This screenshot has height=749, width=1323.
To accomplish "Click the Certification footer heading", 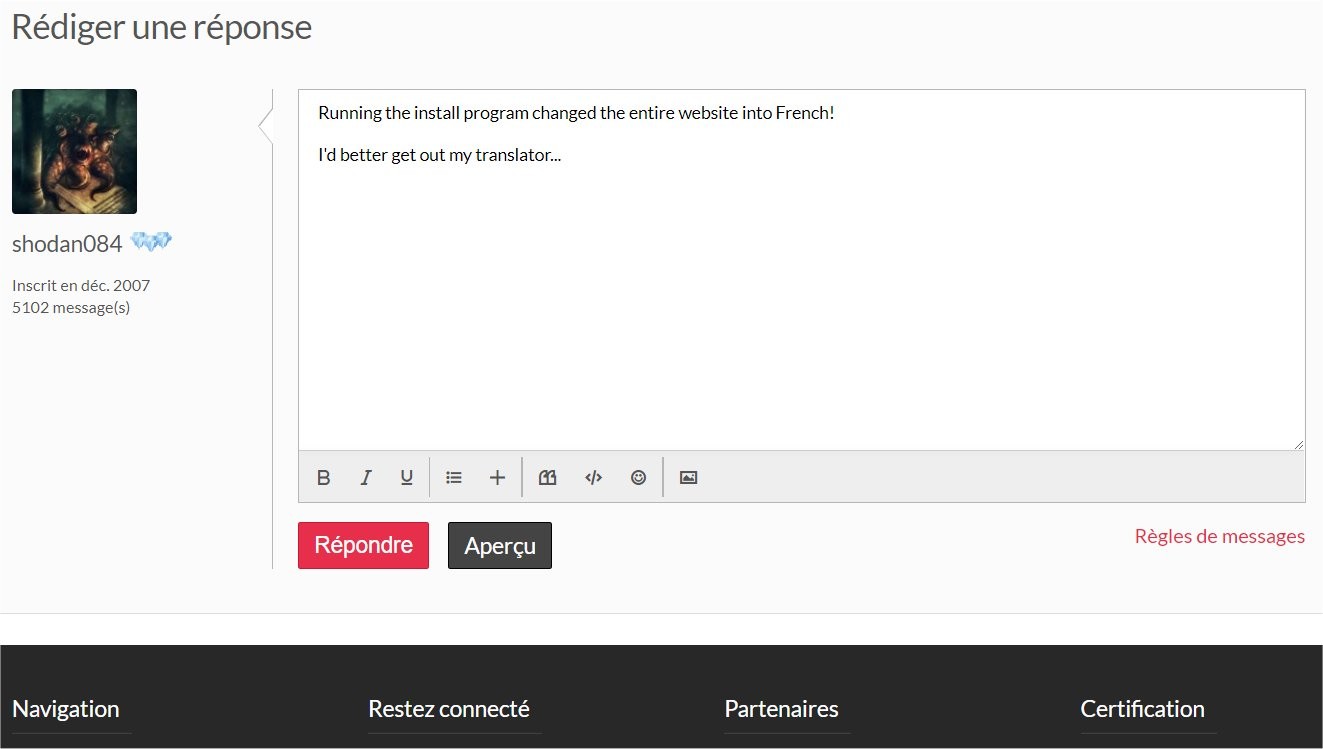I will [x=1142, y=709].
